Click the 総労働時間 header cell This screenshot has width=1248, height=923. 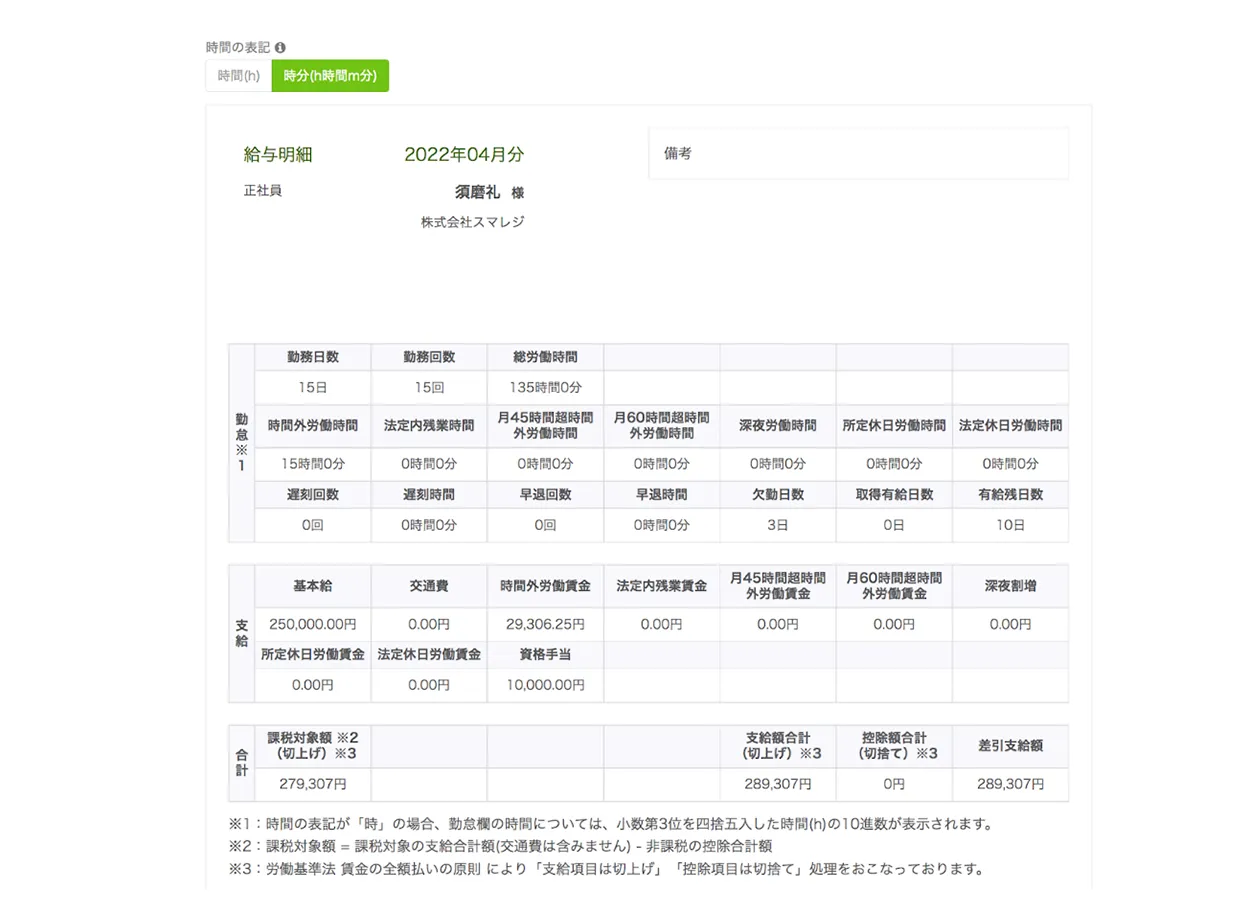pos(545,357)
